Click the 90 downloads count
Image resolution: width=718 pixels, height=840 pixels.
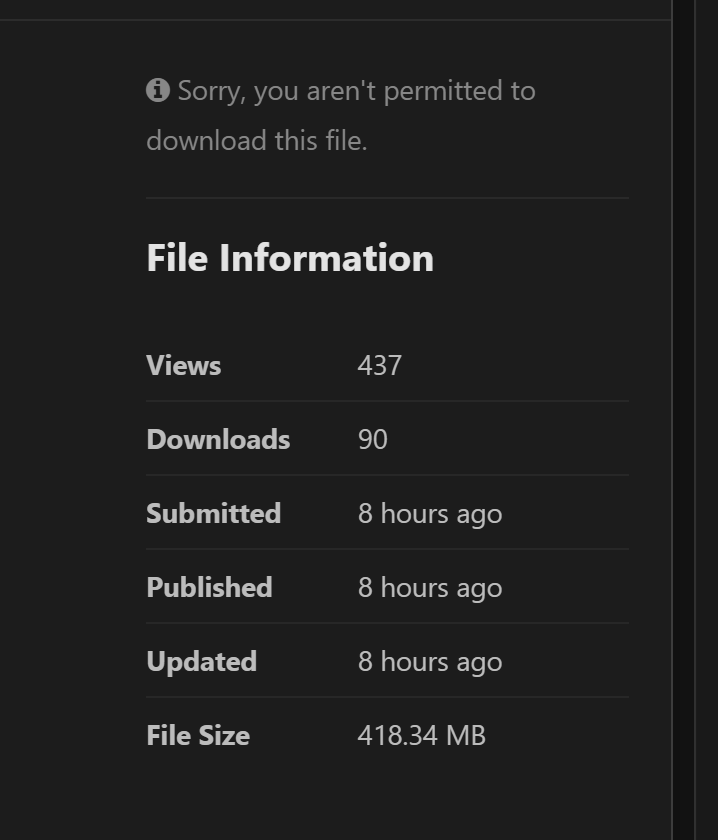pos(372,439)
